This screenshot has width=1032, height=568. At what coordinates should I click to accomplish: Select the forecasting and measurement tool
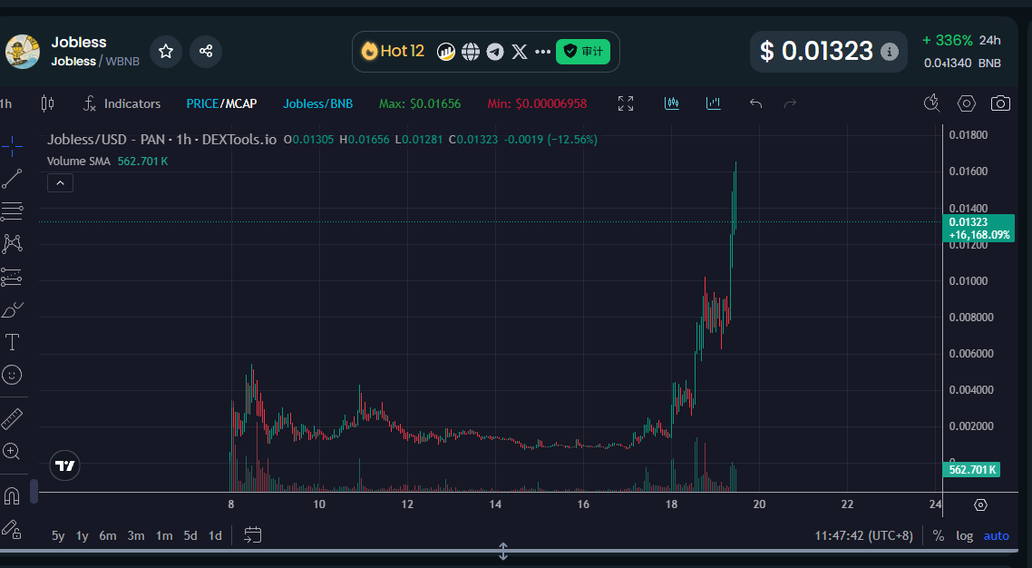coord(12,277)
